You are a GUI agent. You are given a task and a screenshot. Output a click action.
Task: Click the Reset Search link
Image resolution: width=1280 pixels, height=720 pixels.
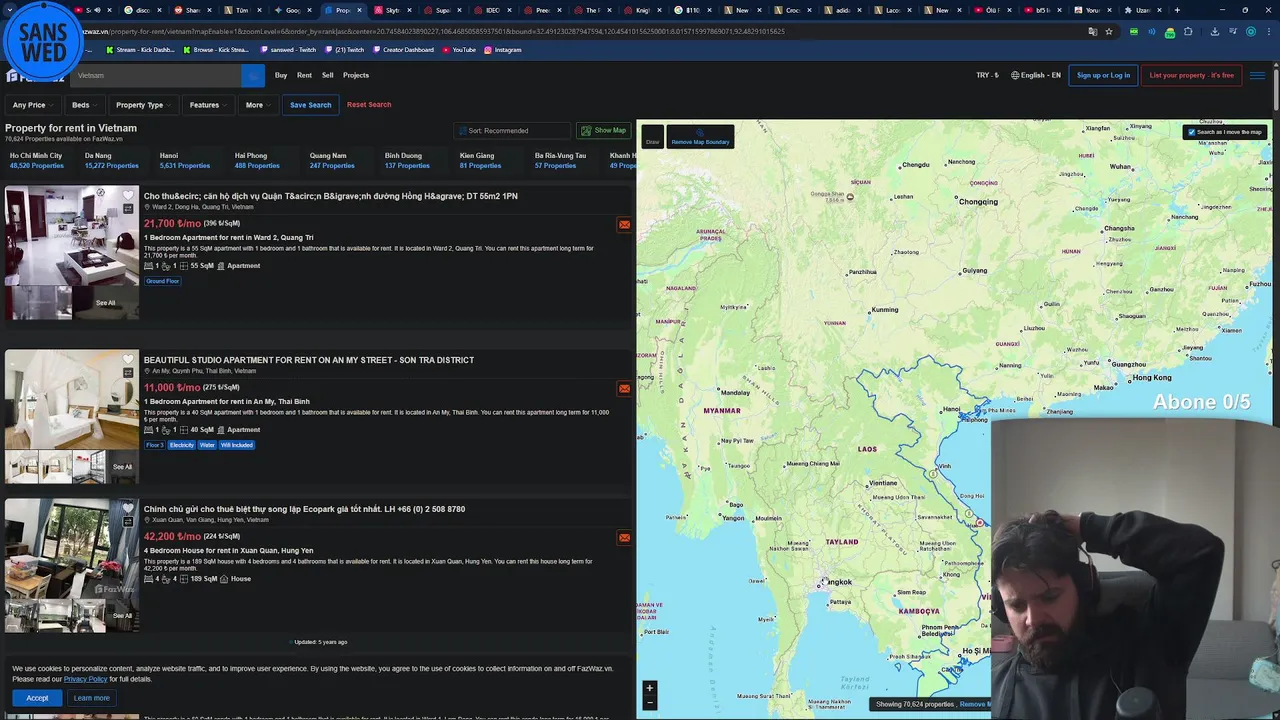pos(369,105)
